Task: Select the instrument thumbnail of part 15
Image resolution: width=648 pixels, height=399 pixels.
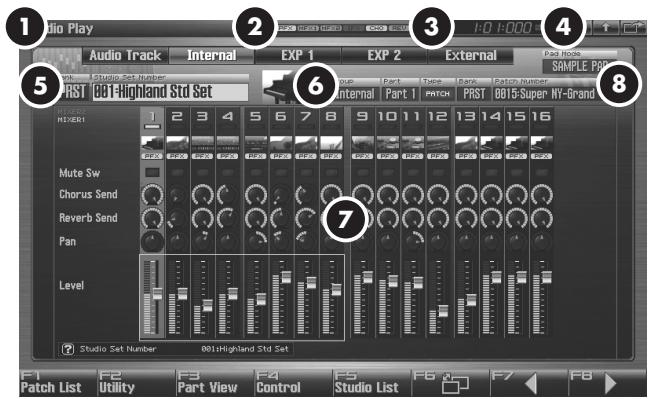Action: pos(516,144)
